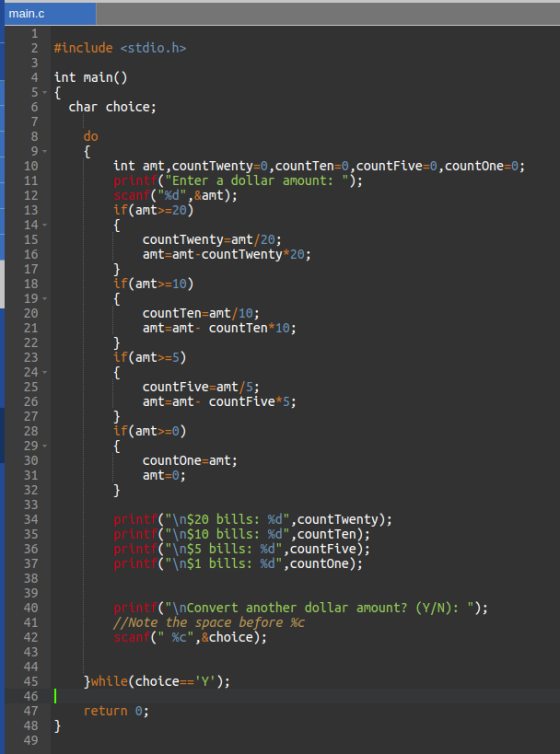The image size is (560, 754).
Task: Click the closing brace on line 48
Action: (58, 726)
